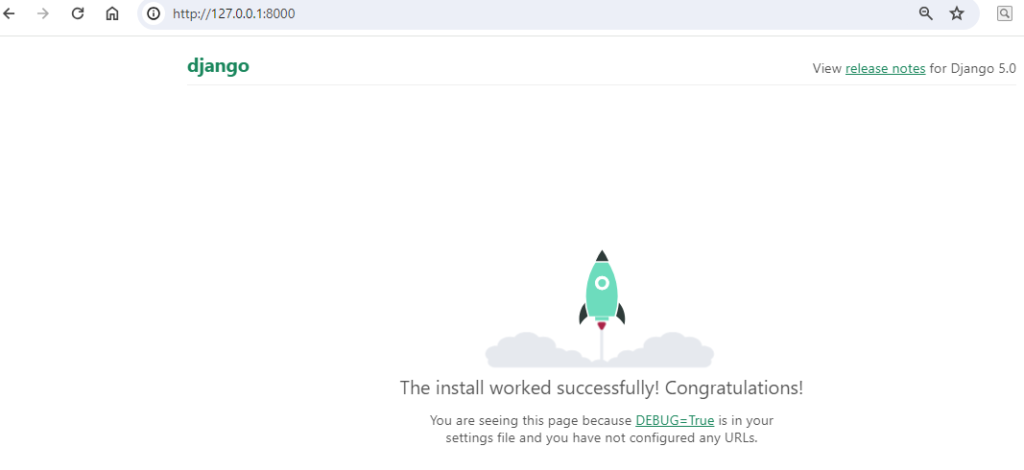Screen dimensions: 1024x470
Task: Click the search extension icon in the toolbar
Action: [1004, 14]
